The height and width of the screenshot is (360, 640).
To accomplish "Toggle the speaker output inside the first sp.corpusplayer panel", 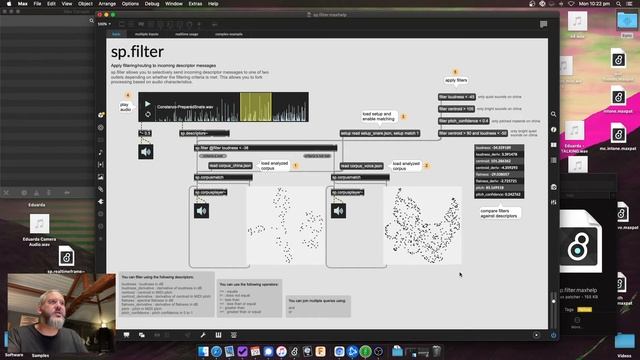I will point(202,211).
